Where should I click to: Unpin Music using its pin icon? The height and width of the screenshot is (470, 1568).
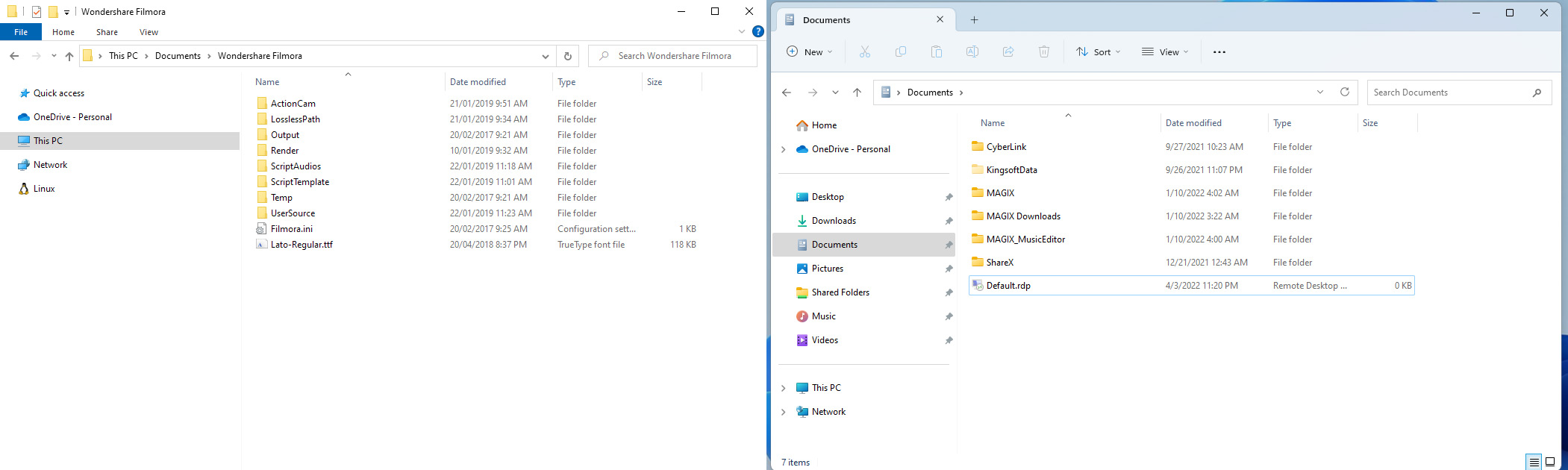tap(949, 316)
